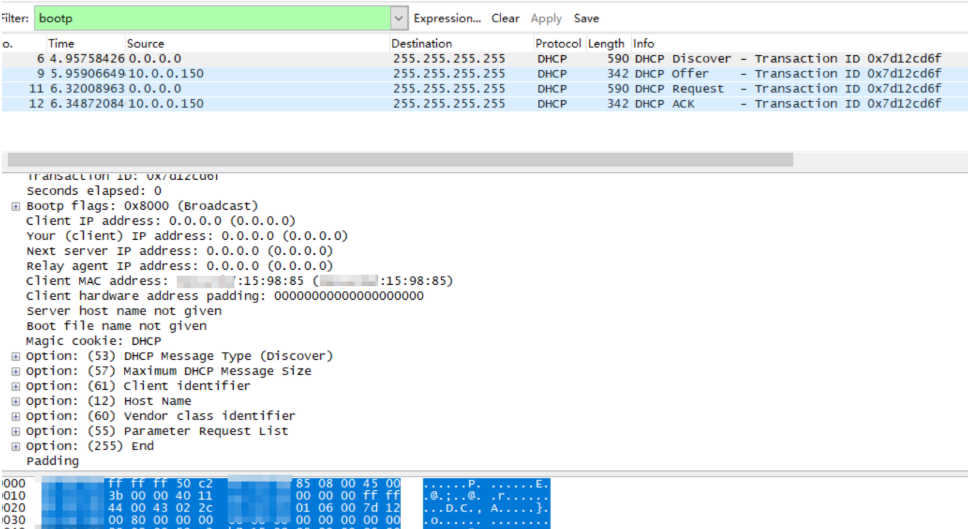Sort packets by Length column
Image resolution: width=968 pixels, height=529 pixels.
click(x=606, y=44)
